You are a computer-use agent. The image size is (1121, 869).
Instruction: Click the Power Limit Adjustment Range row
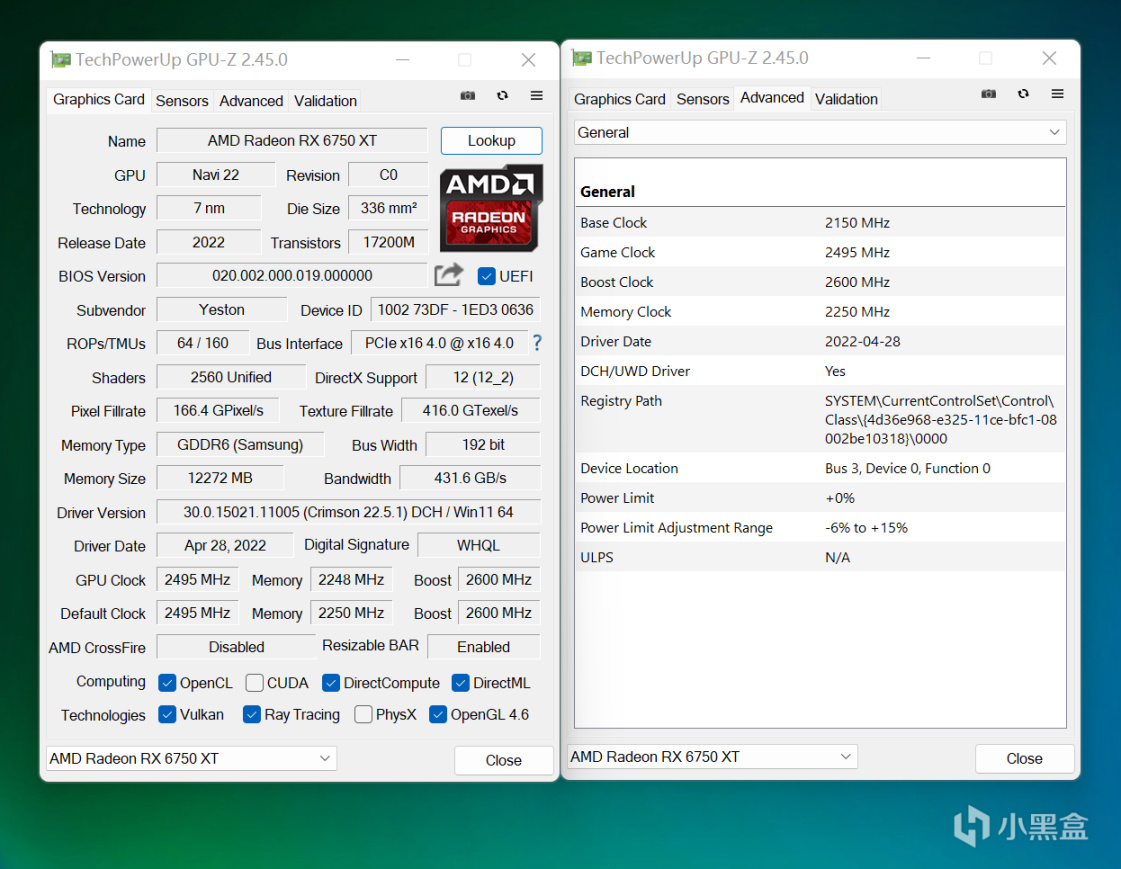pyautogui.click(x=820, y=527)
